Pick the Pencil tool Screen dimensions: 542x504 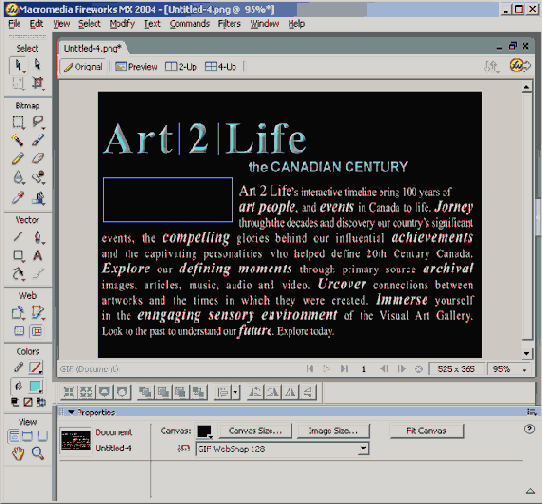coord(17,159)
